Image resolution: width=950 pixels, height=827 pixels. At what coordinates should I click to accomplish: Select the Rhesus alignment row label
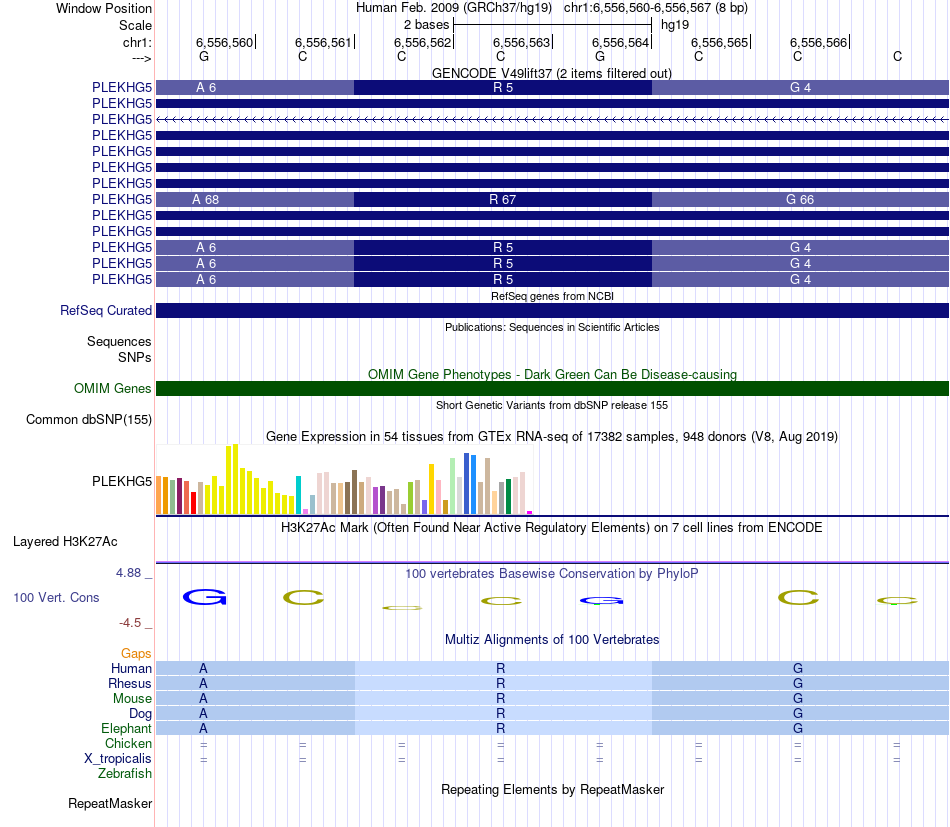point(130,683)
